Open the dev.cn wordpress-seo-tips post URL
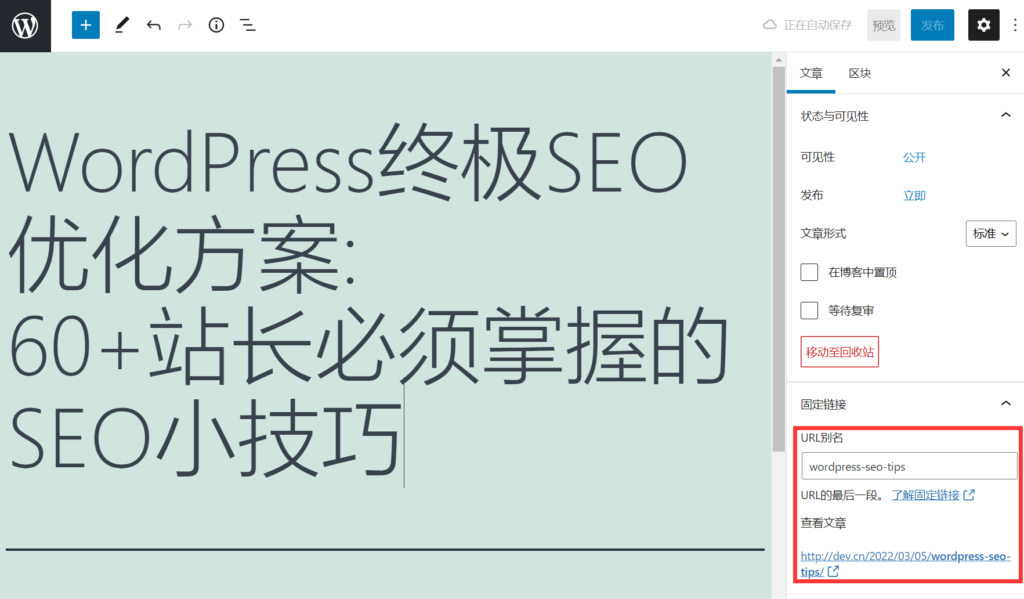 coord(905,564)
